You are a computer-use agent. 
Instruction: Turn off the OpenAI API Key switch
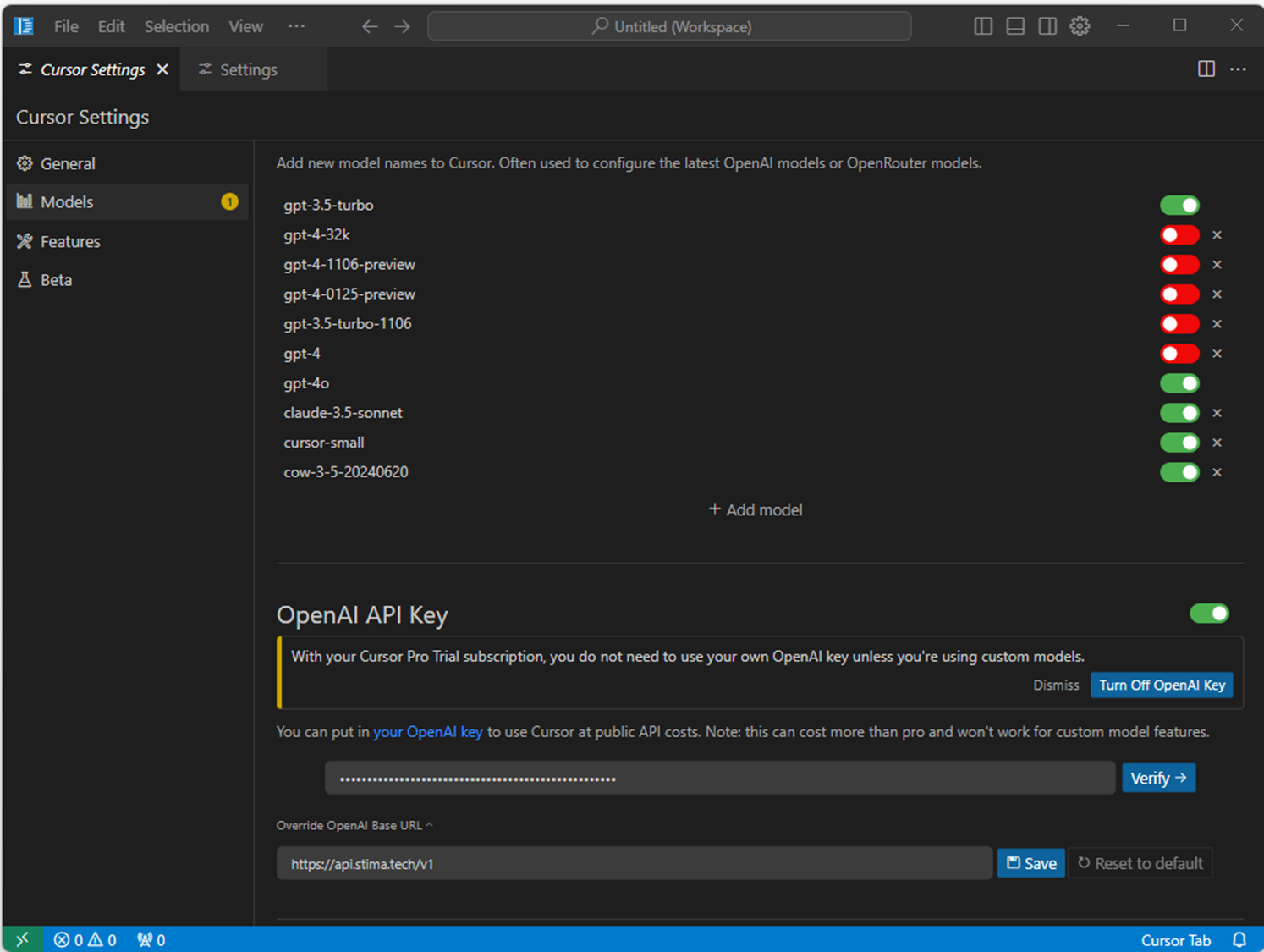coord(1209,614)
